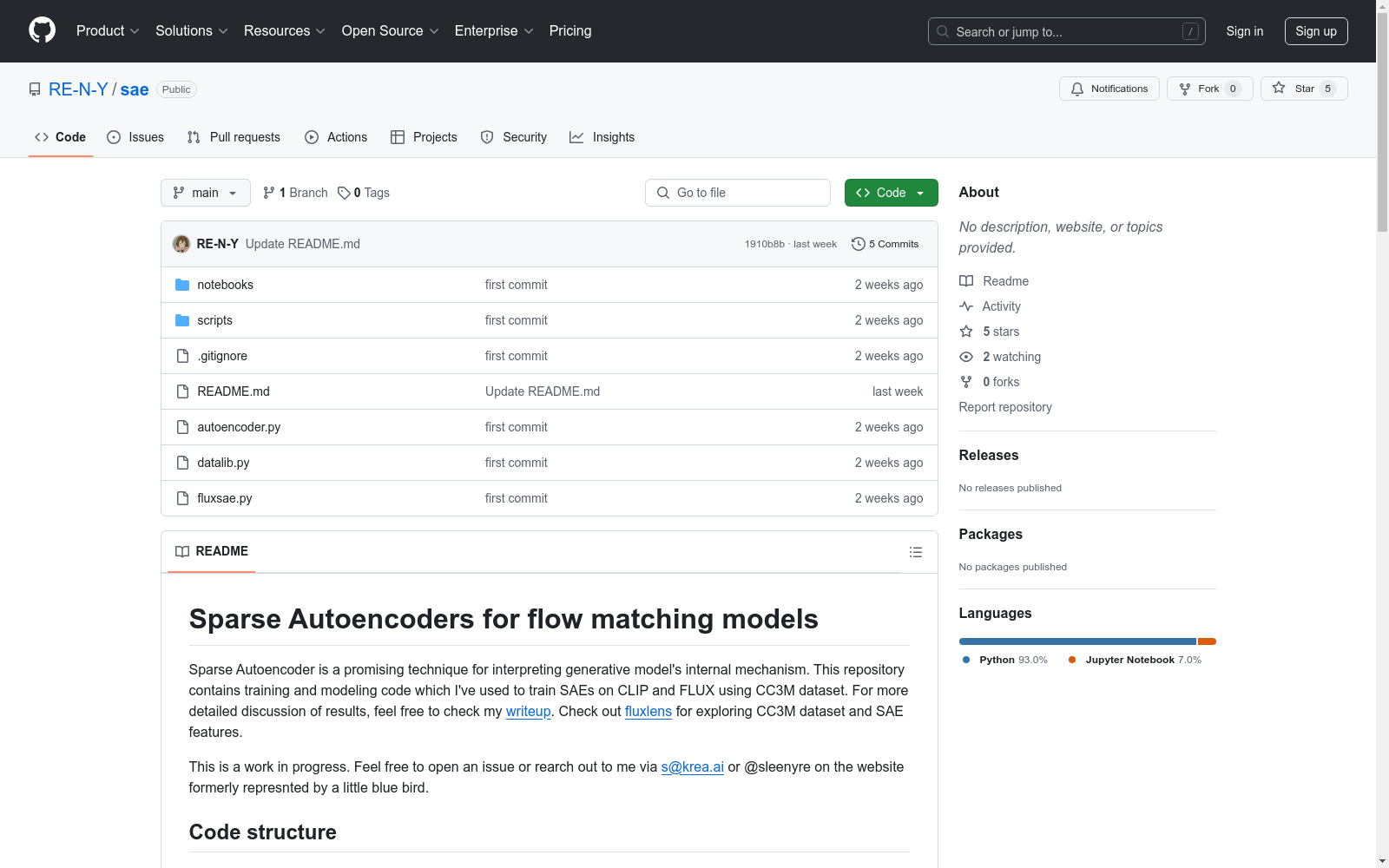Screen dimensions: 1389x868
Task: Expand the Solutions menu
Action: [x=192, y=30]
